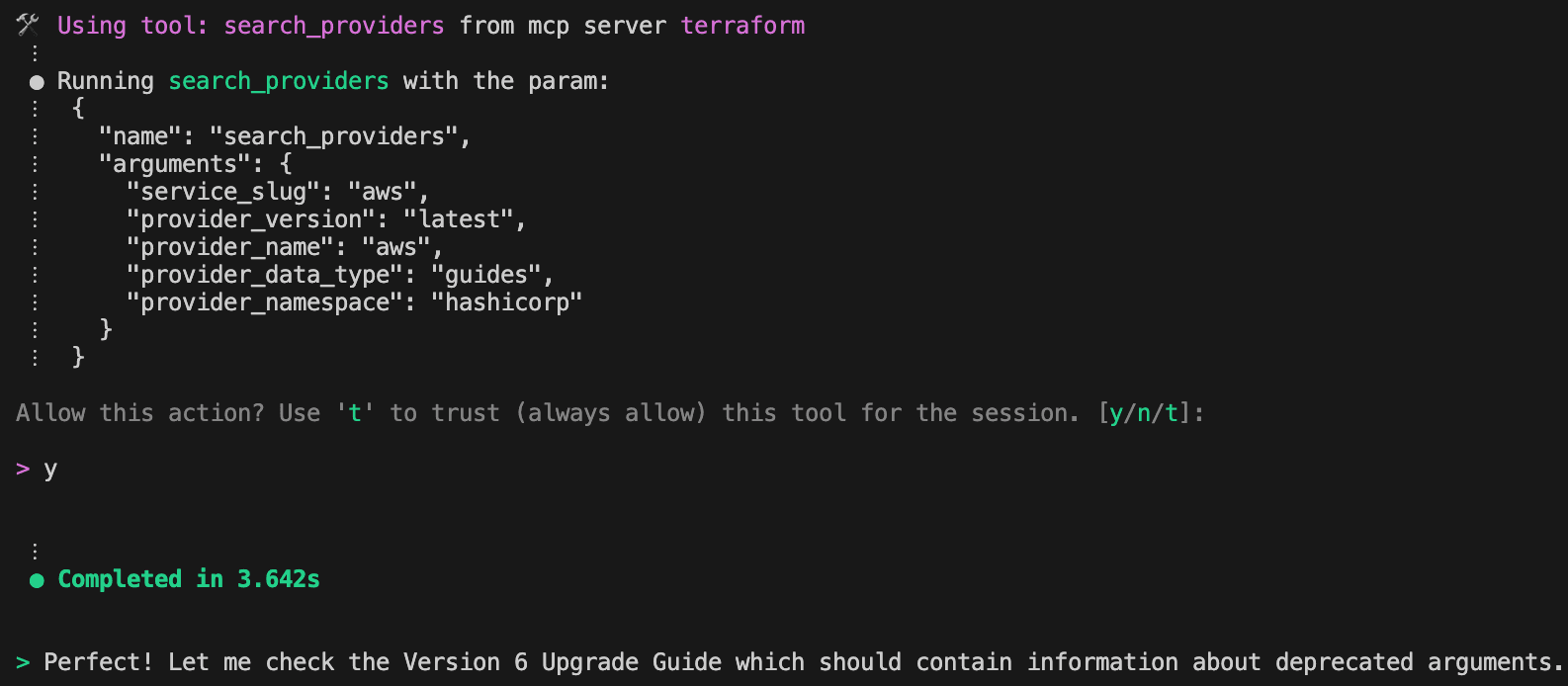Click the "arguments" key line

point(196,164)
